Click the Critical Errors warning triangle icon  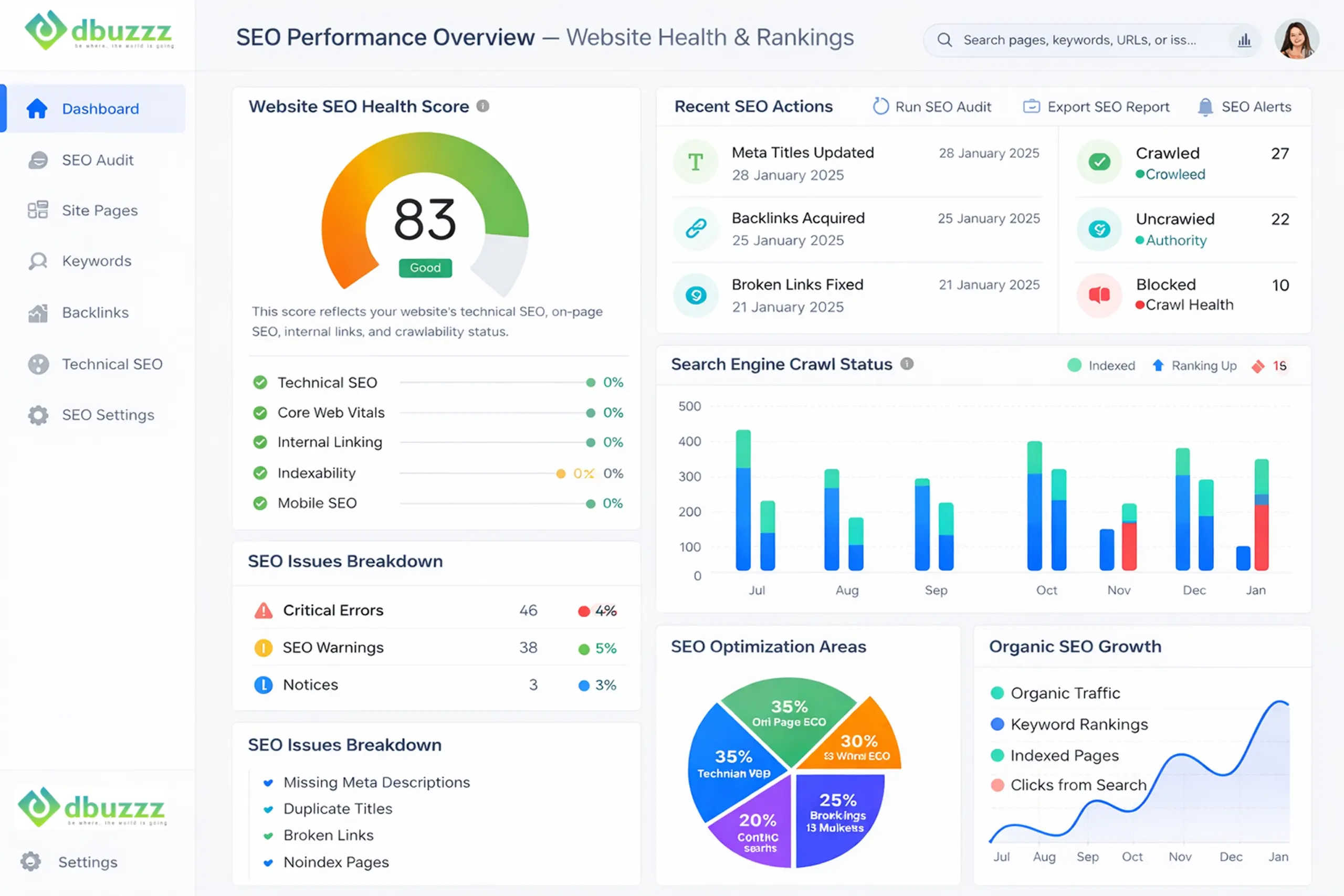point(264,611)
